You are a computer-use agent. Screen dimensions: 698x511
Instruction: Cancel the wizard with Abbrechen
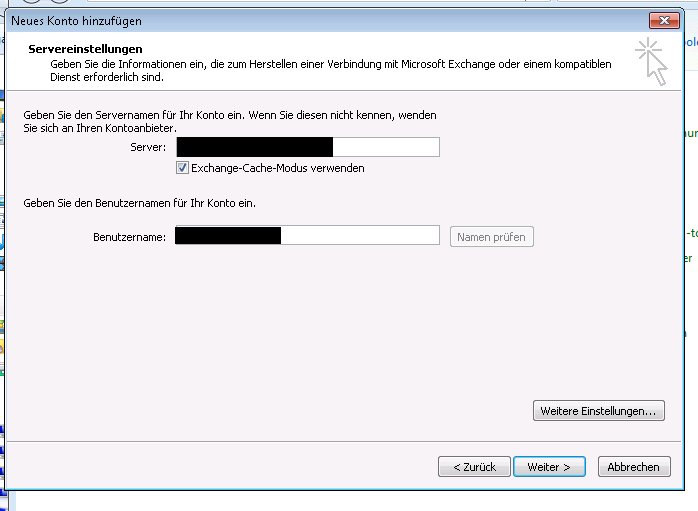[x=634, y=466]
